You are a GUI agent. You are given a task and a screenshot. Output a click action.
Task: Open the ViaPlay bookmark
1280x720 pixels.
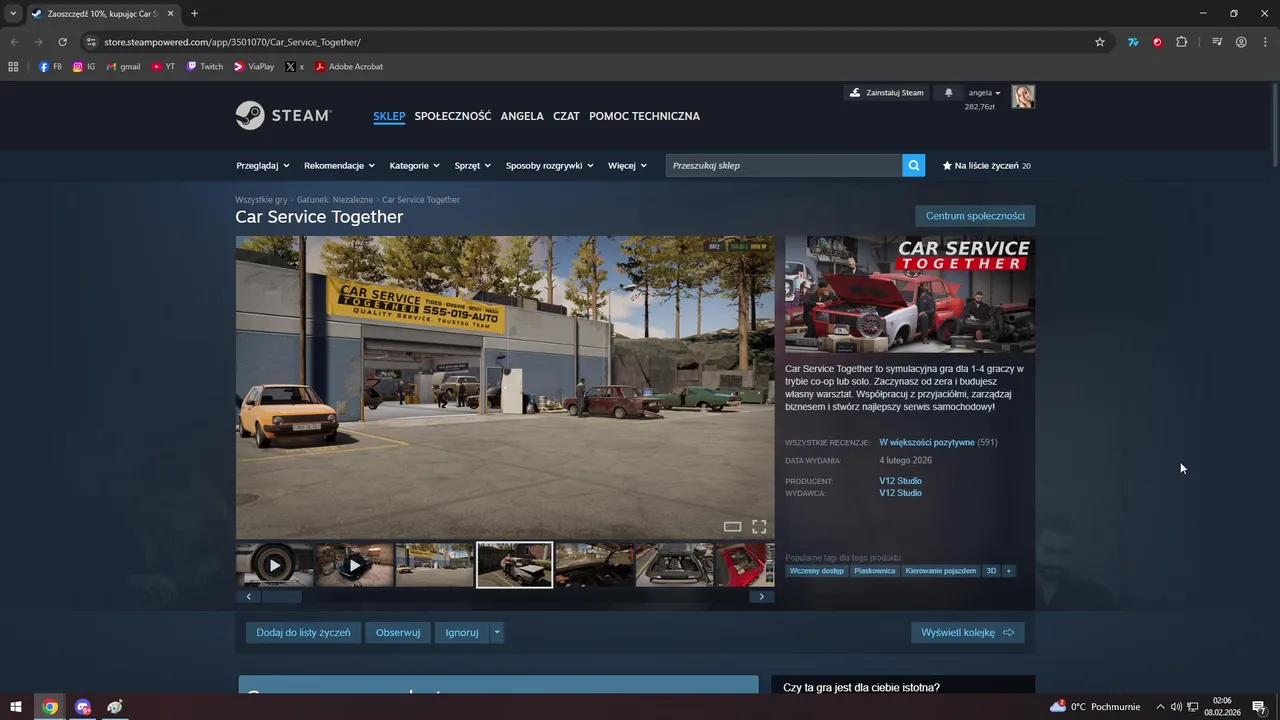pyautogui.click(x=254, y=67)
